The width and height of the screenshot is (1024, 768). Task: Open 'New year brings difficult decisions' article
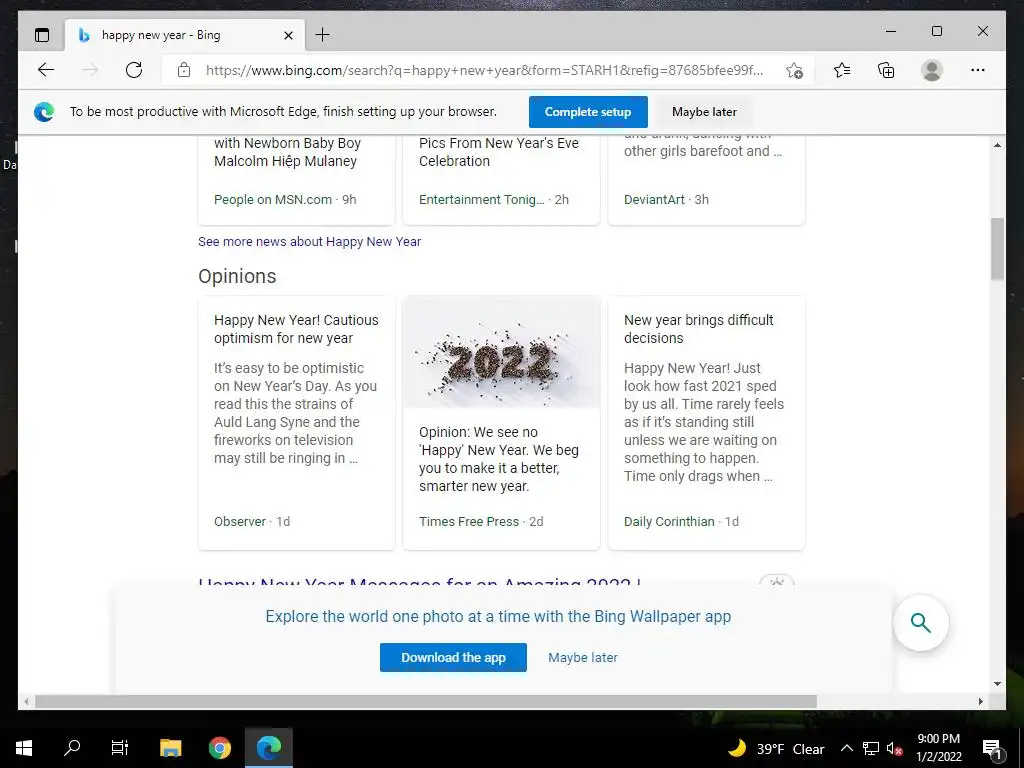click(x=698, y=329)
